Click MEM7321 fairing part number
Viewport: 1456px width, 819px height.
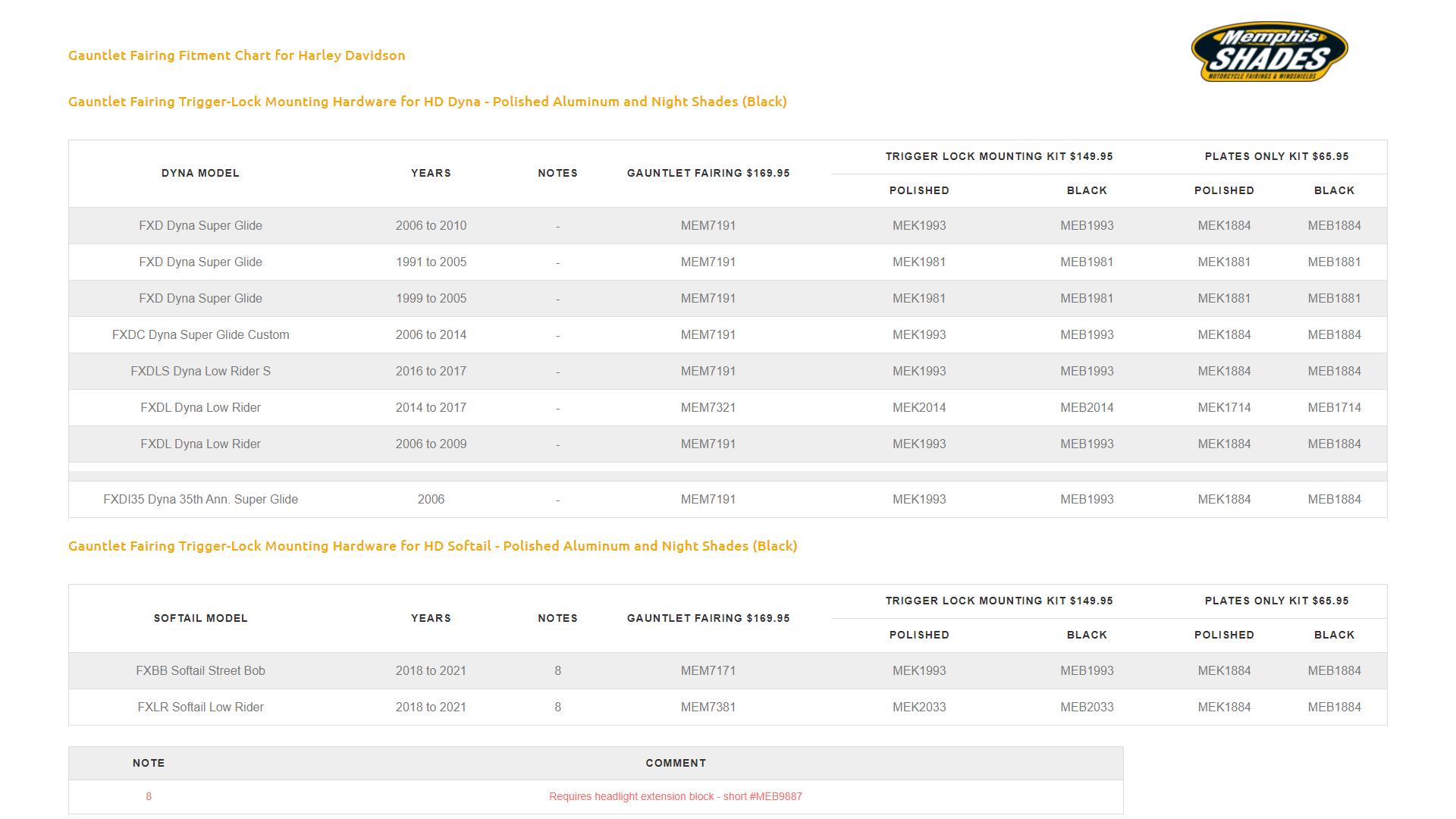708,408
